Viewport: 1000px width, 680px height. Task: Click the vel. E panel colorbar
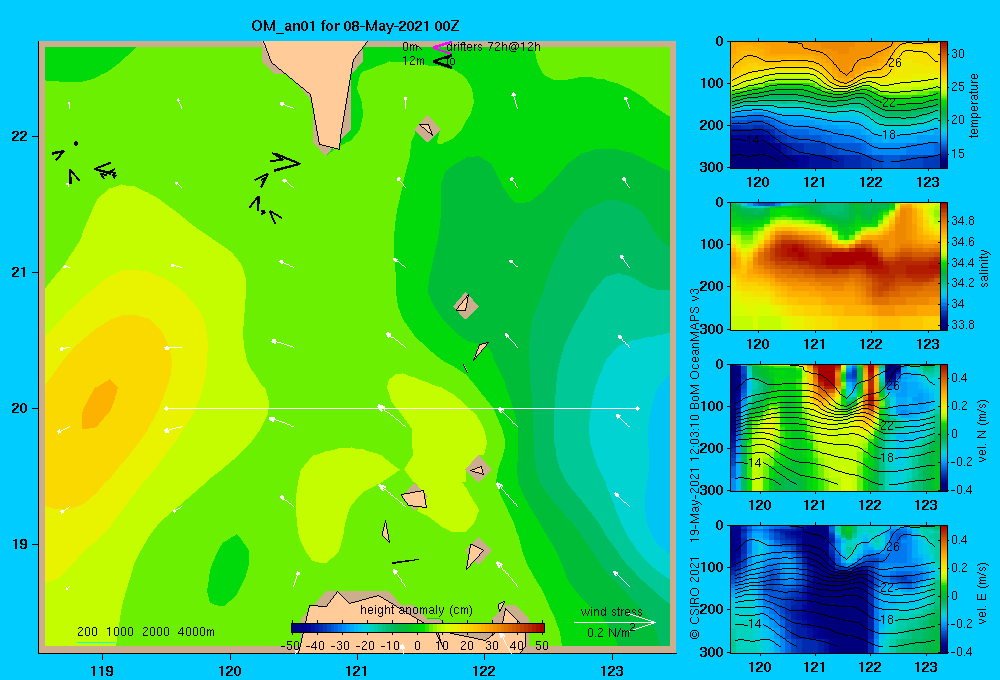944,589
